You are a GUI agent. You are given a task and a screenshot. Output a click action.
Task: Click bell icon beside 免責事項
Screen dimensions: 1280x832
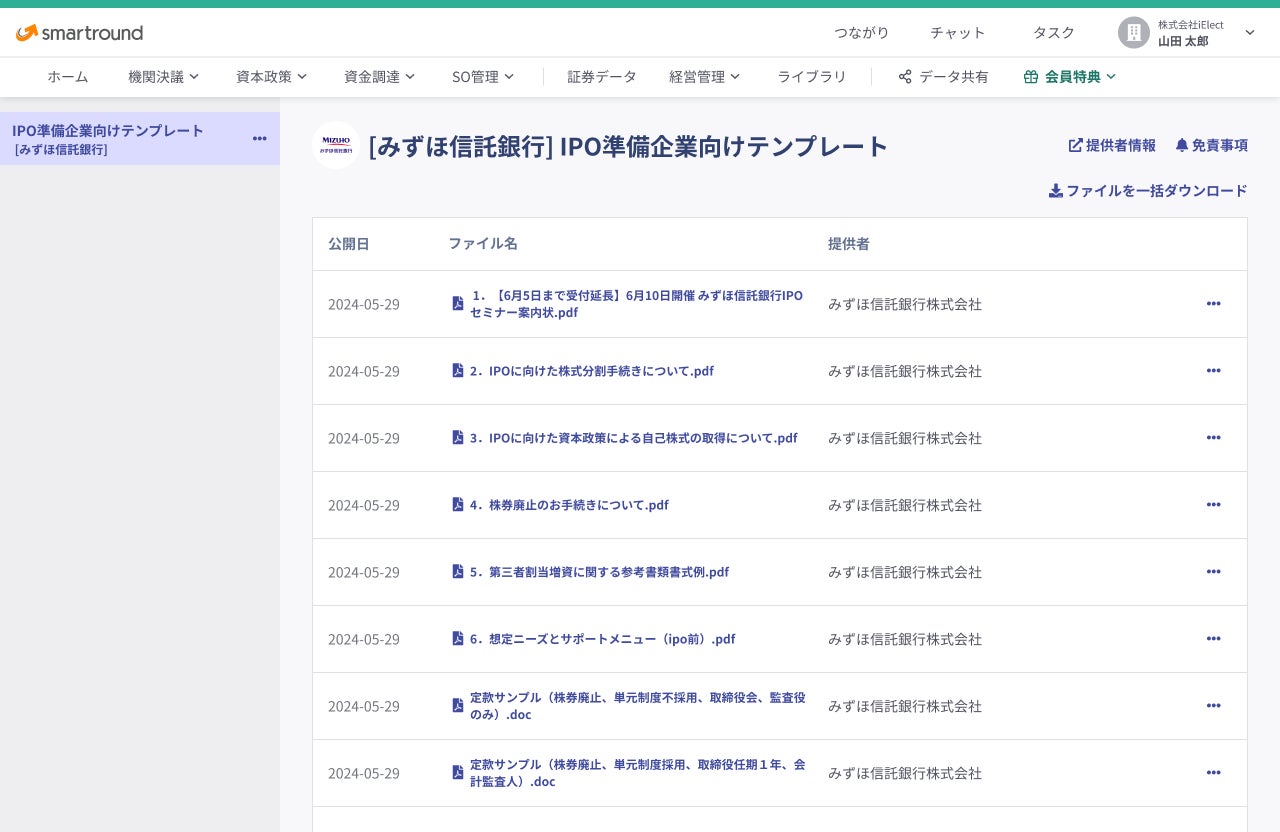tap(1181, 145)
